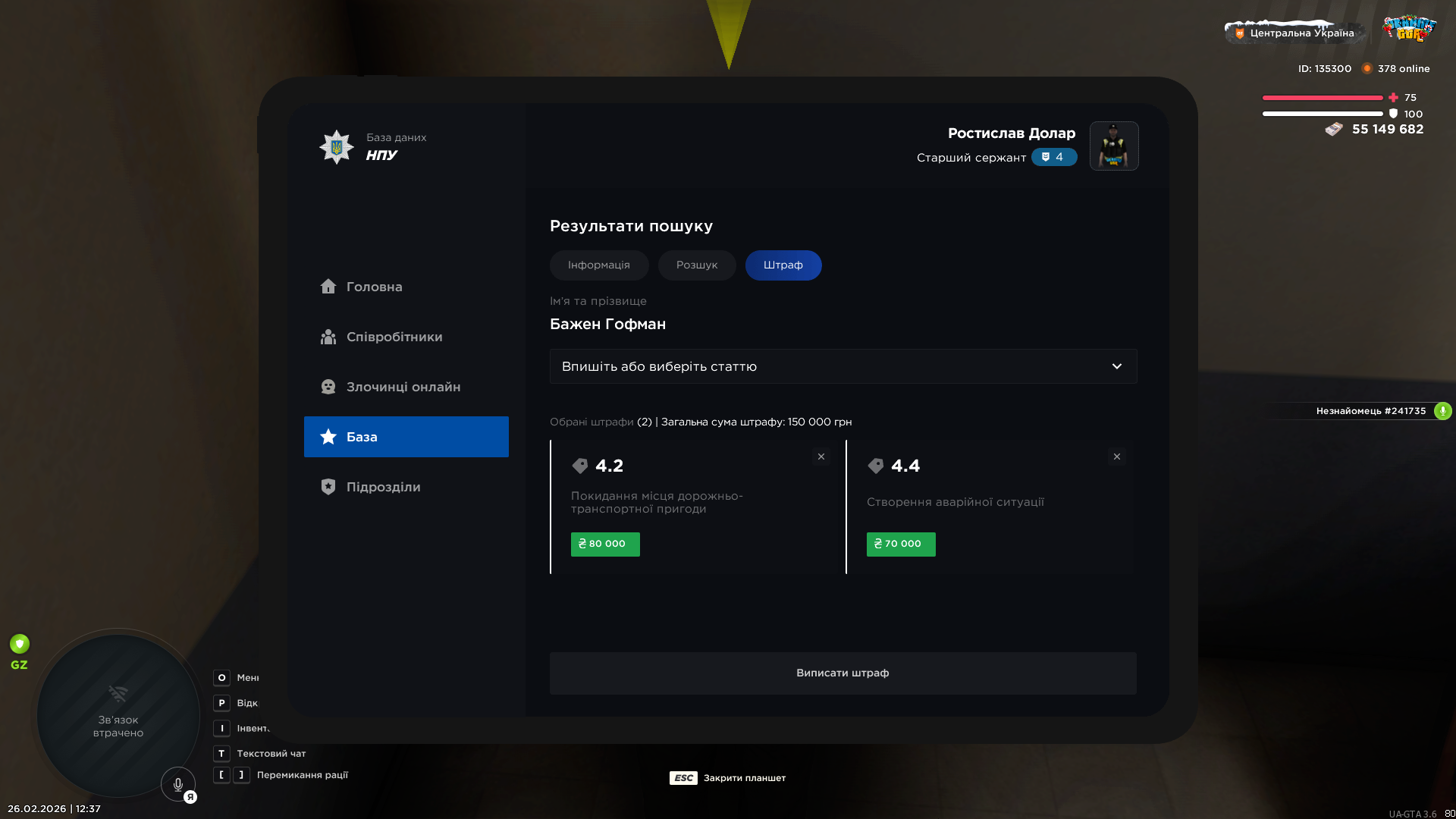Click the Злочинці онлайн mask icon

(x=328, y=387)
